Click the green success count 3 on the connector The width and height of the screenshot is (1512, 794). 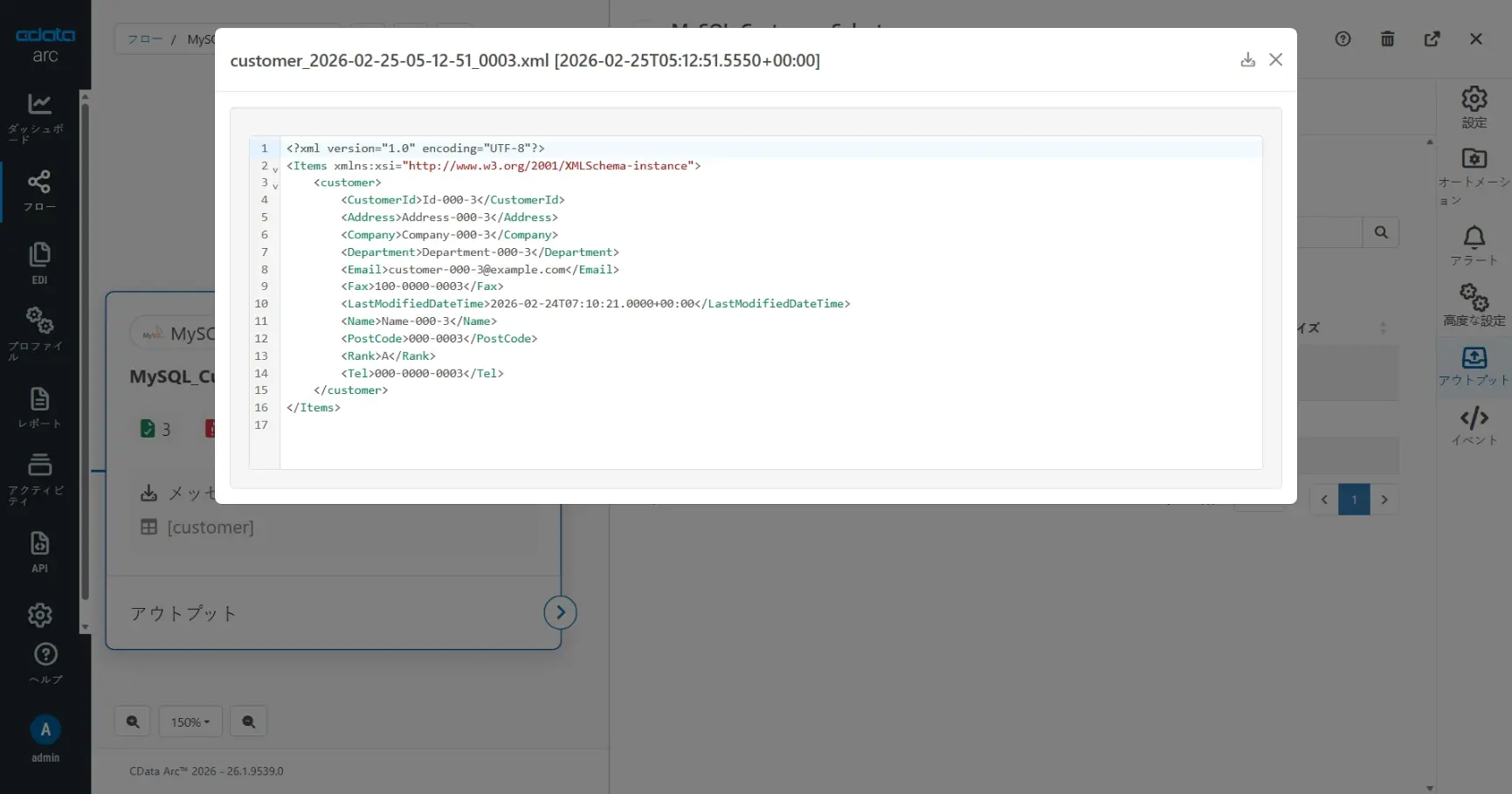click(155, 429)
